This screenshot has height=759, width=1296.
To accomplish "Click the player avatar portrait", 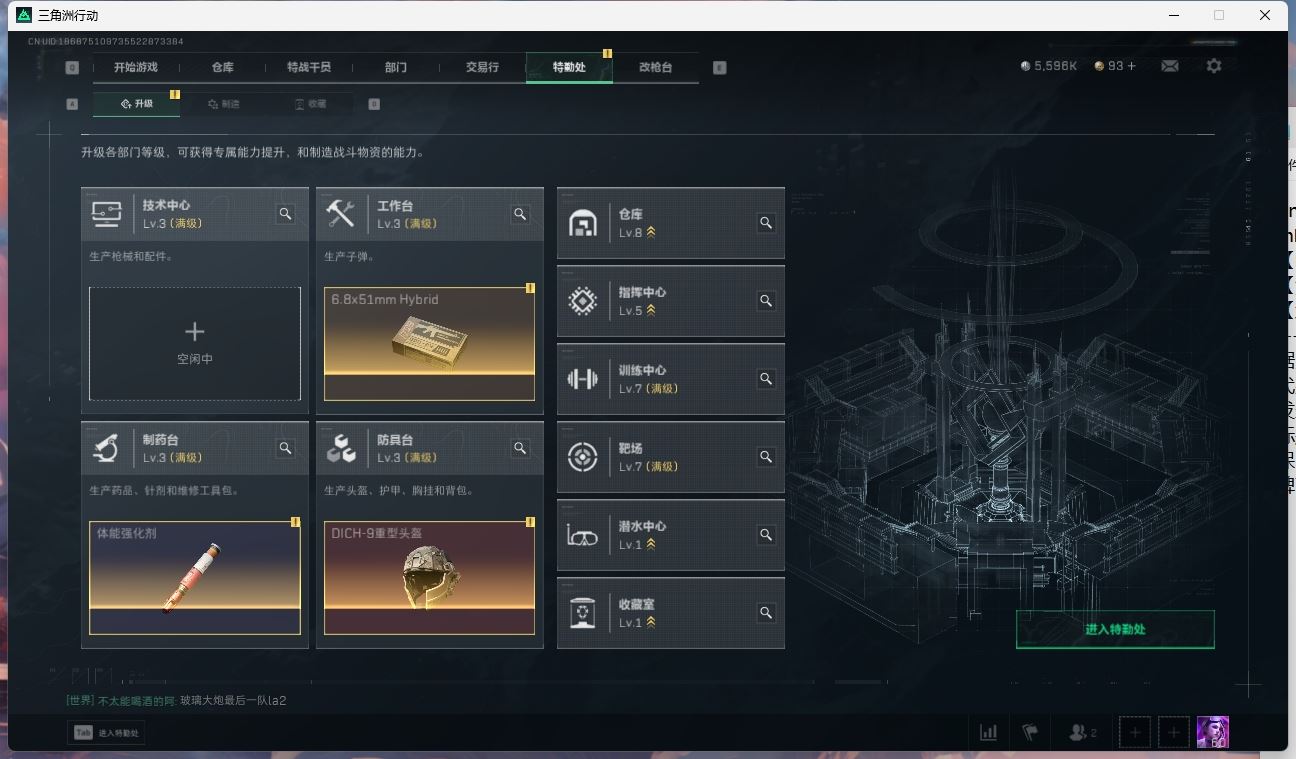I will [1212, 732].
